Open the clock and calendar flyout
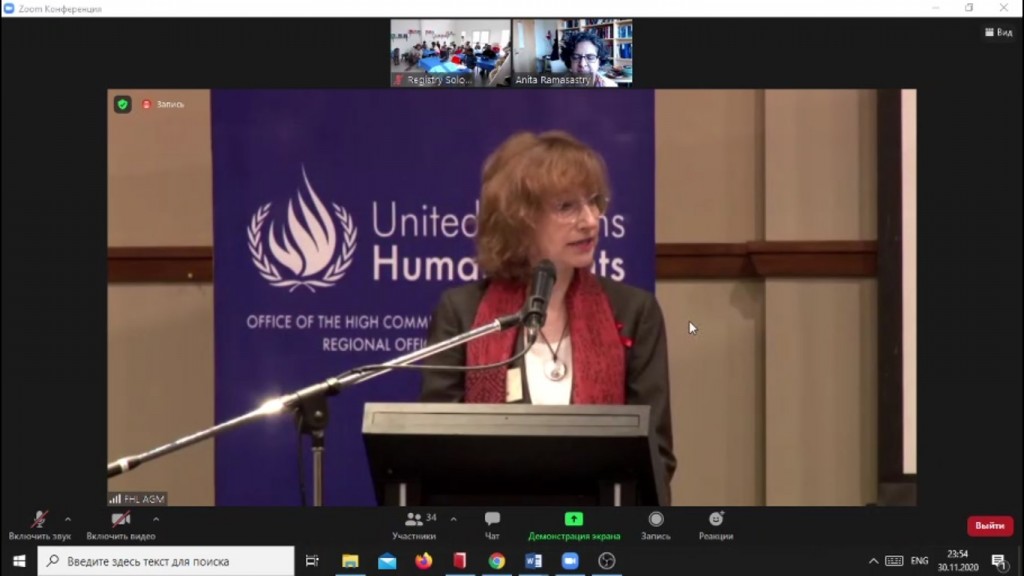This screenshot has width=1024, height=576. (958, 561)
